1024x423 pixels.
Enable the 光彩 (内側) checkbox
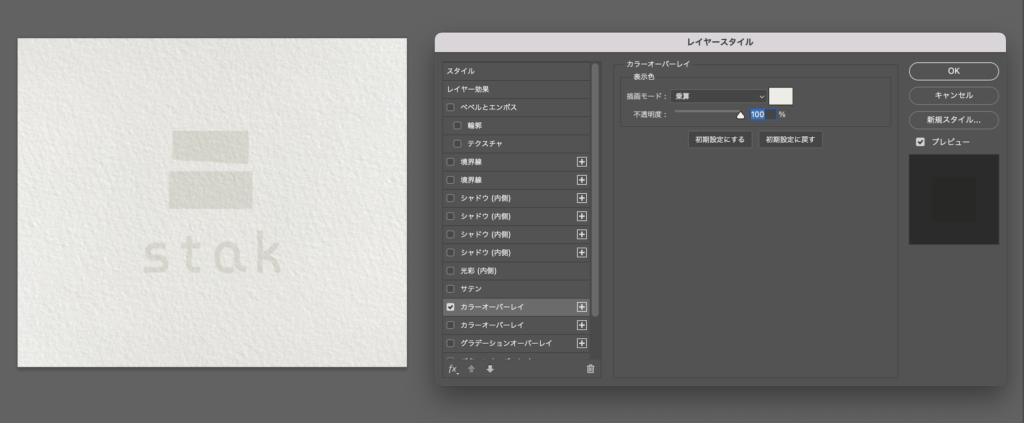pyautogui.click(x=451, y=271)
